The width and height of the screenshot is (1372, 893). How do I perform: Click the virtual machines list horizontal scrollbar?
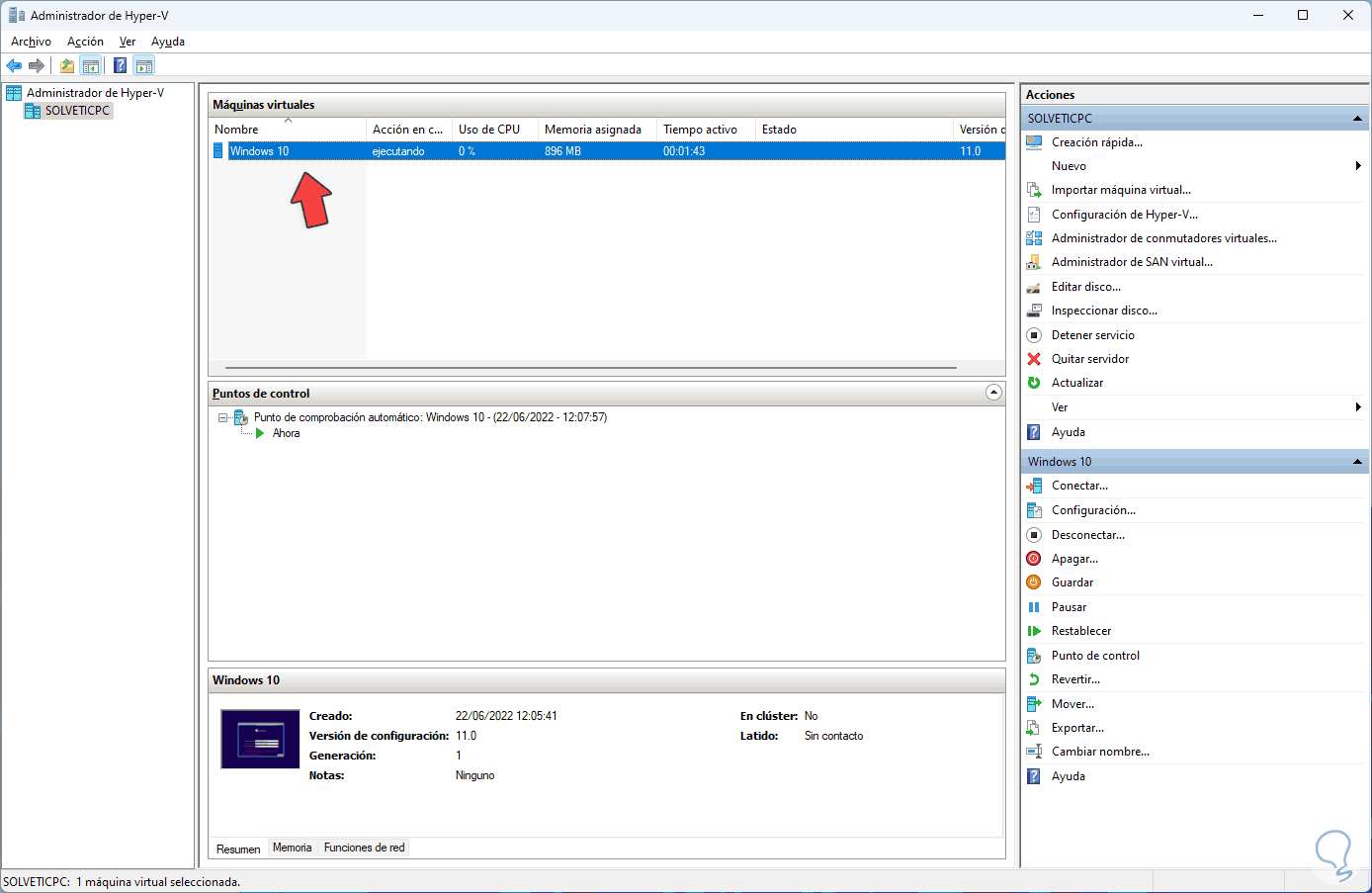[x=590, y=368]
